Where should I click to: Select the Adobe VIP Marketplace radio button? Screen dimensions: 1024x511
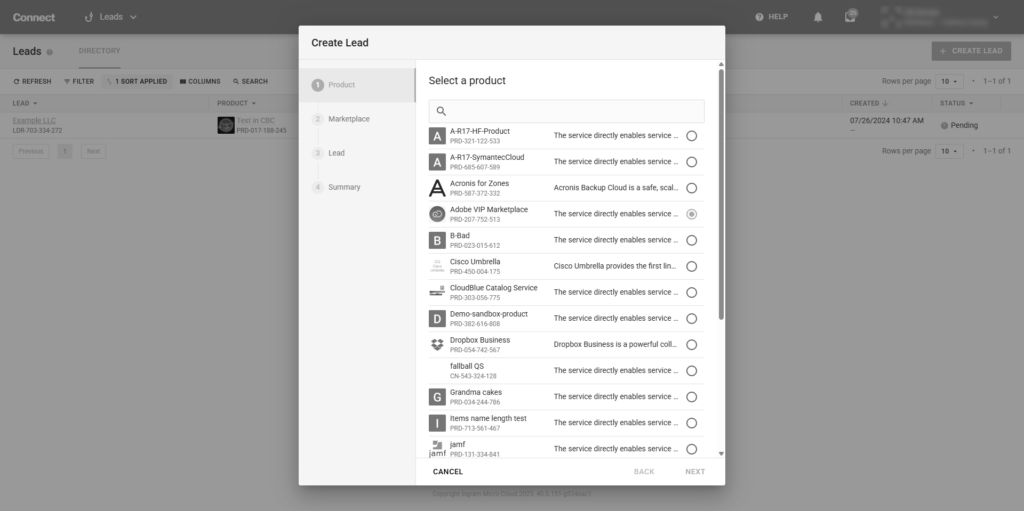click(x=692, y=214)
